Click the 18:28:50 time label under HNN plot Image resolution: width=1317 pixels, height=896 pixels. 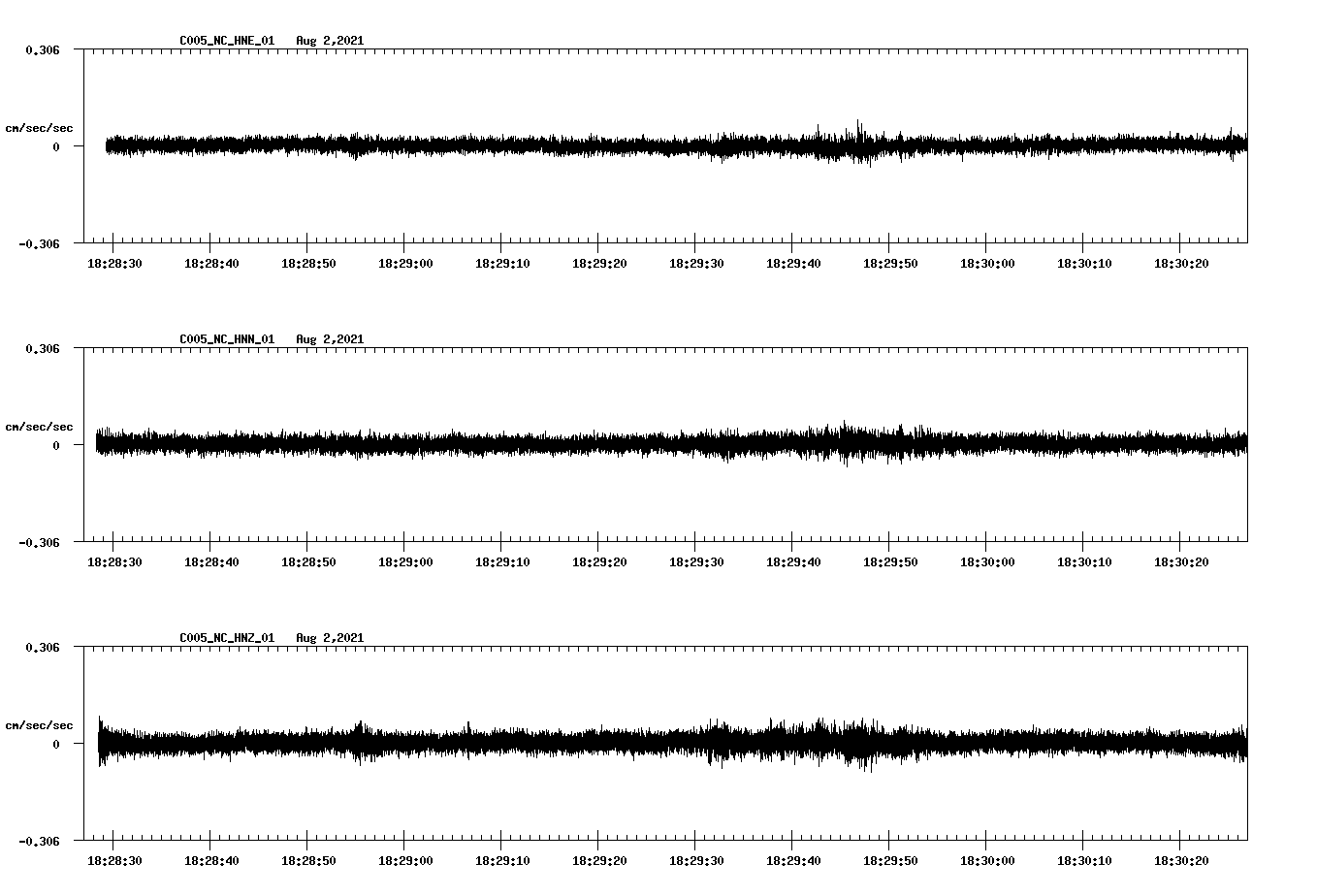(x=308, y=561)
